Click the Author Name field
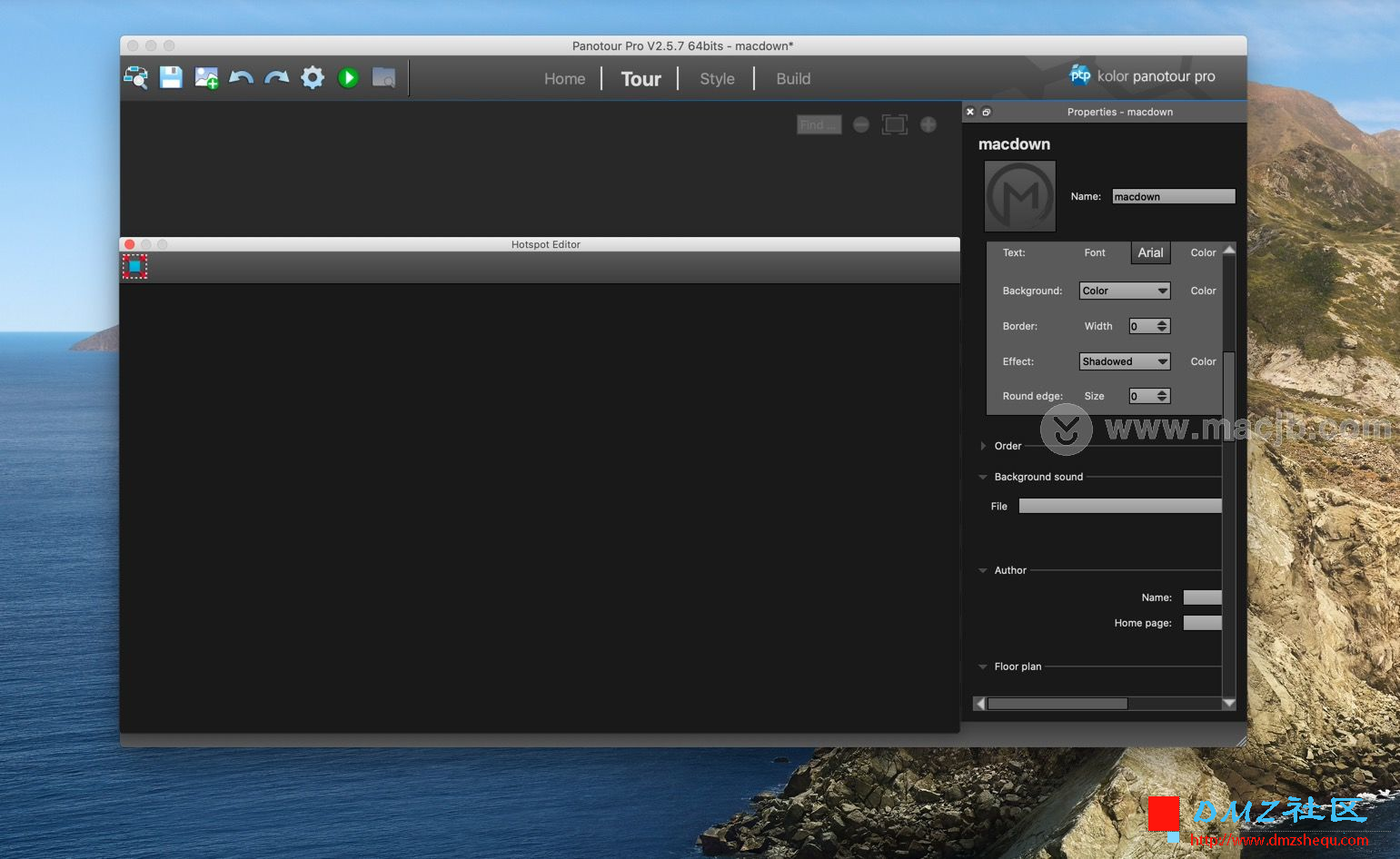This screenshot has height=859, width=1400. [1202, 597]
